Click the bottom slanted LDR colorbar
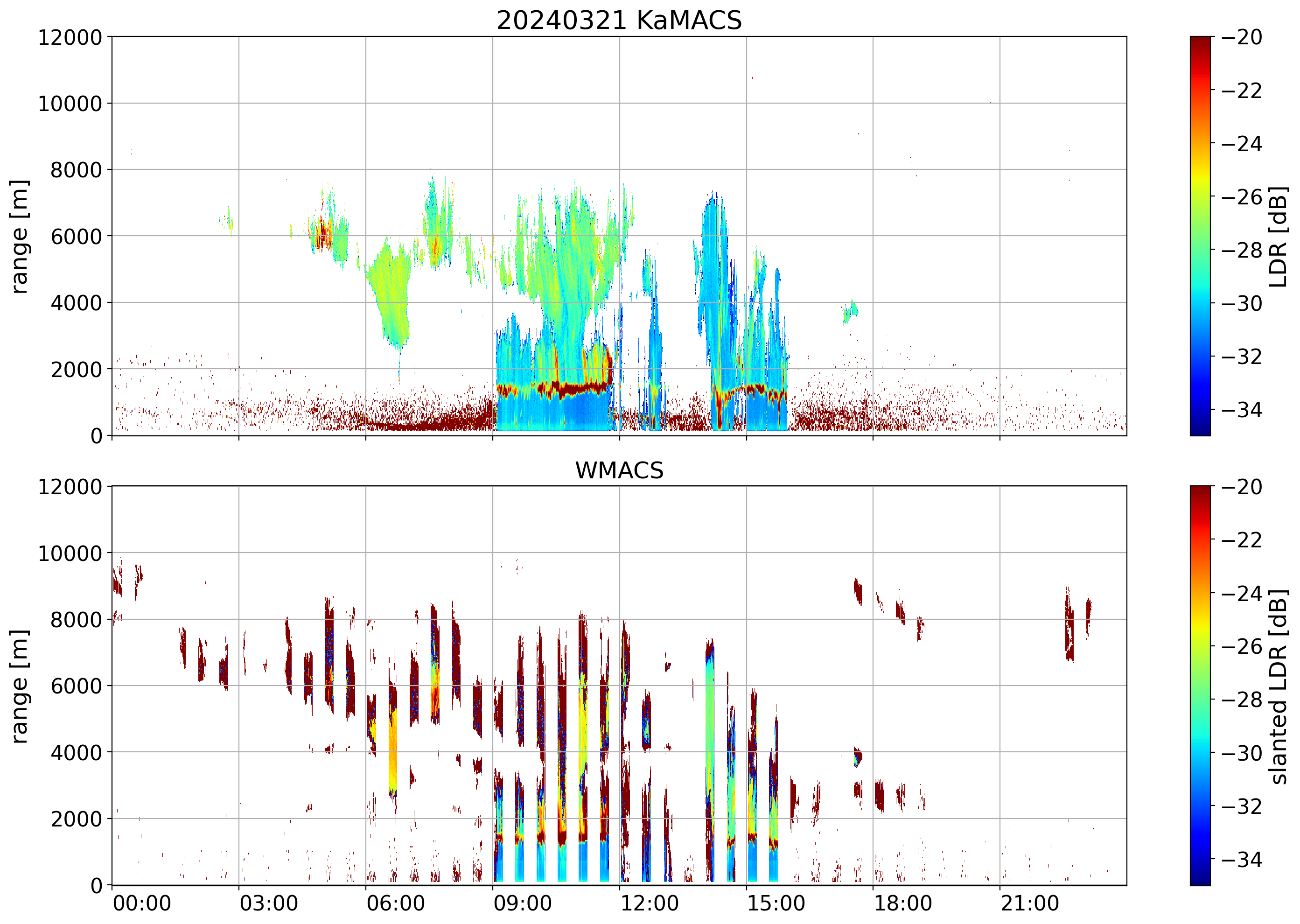 pyautogui.click(x=1200, y=686)
